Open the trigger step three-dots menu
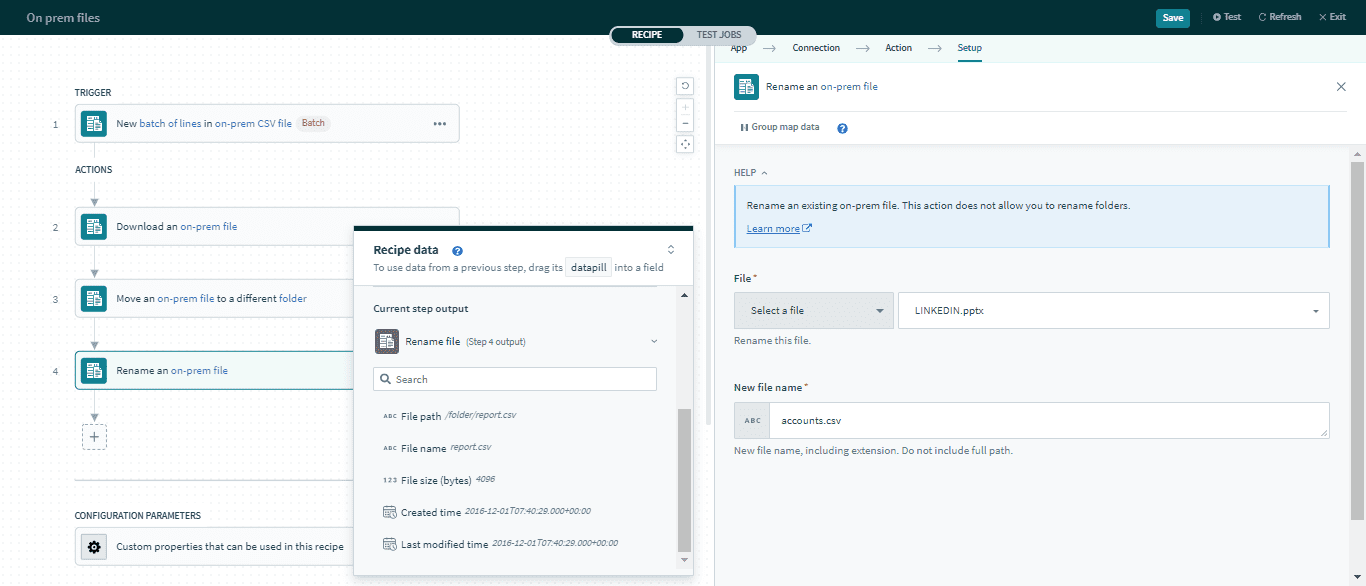The height and width of the screenshot is (586, 1366). tap(439, 124)
